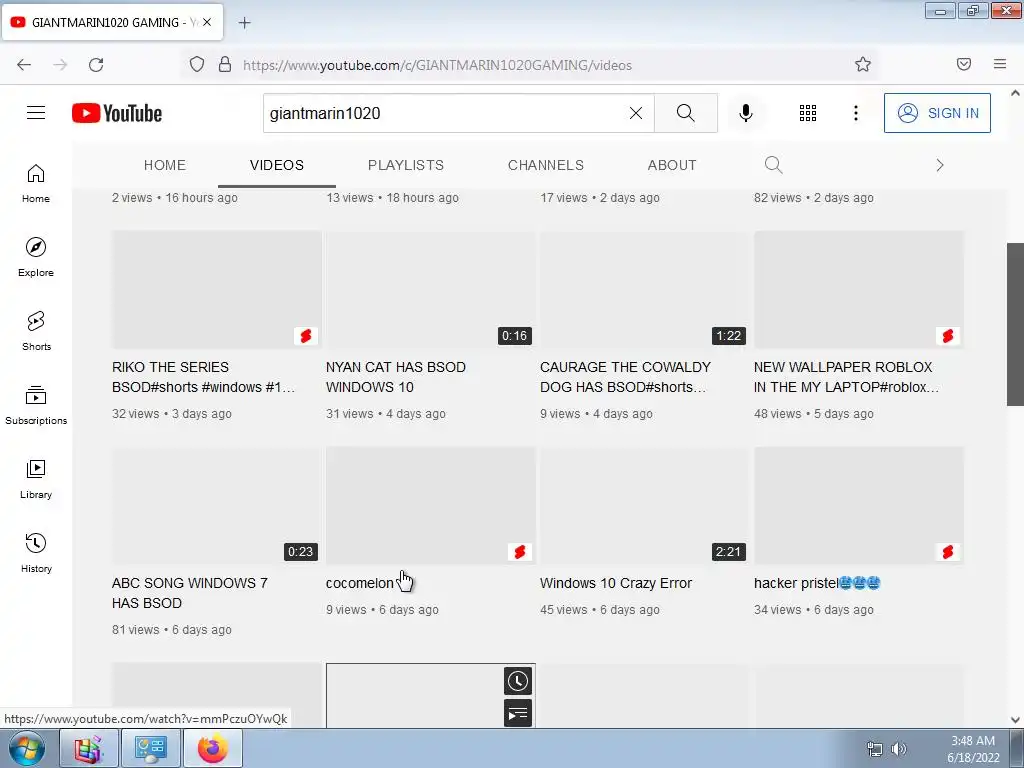The height and width of the screenshot is (768, 1024).
Task: Open NEW WALLPAPER ROBLOX video title
Action: (846, 377)
